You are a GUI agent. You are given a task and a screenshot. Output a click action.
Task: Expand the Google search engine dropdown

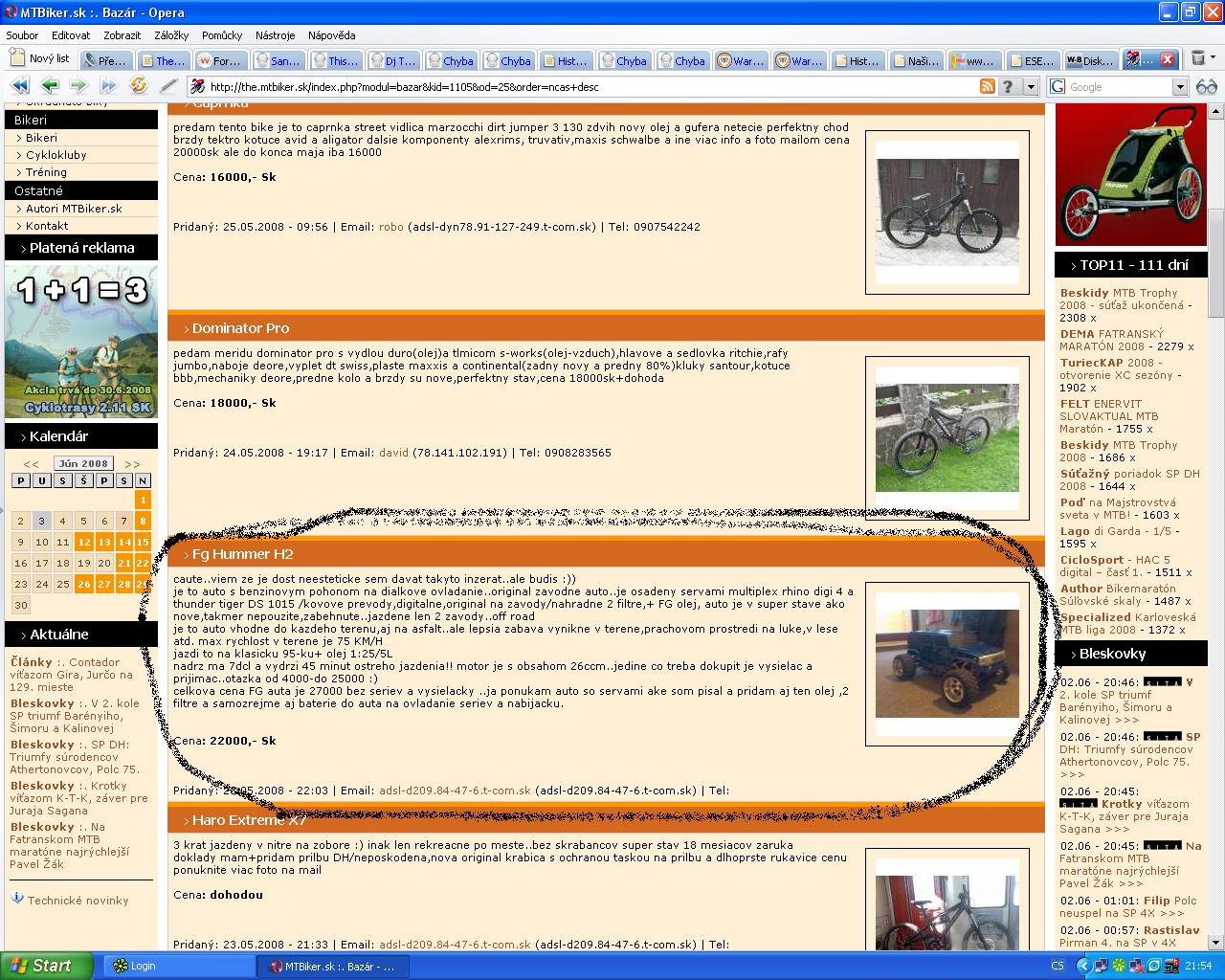click(x=1180, y=87)
